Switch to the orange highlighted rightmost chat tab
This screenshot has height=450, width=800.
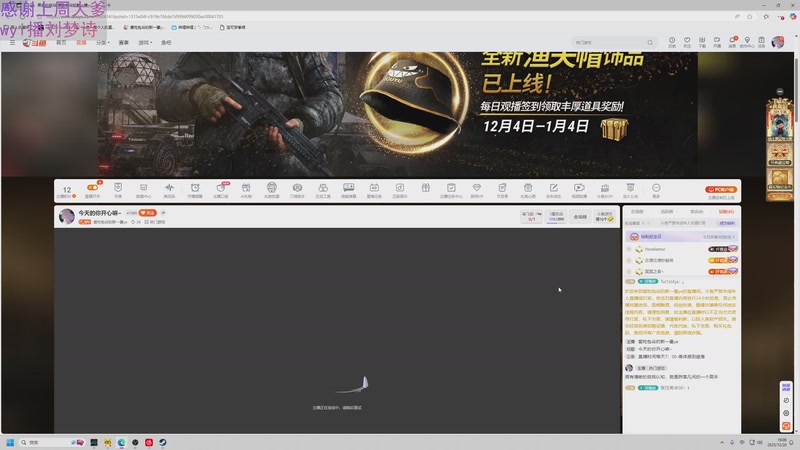[x=726, y=211]
